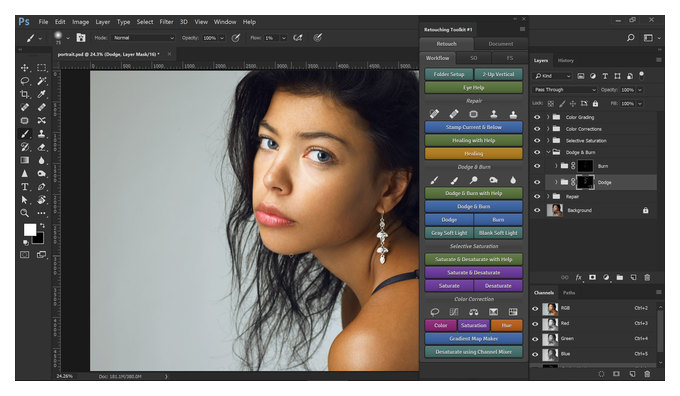Select the Eraser tool
Screen dimensions: 680x396
[41, 147]
